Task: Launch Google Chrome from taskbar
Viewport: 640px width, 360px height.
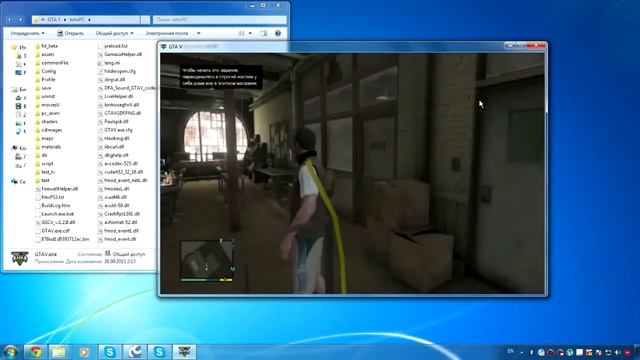Action: coord(35,352)
